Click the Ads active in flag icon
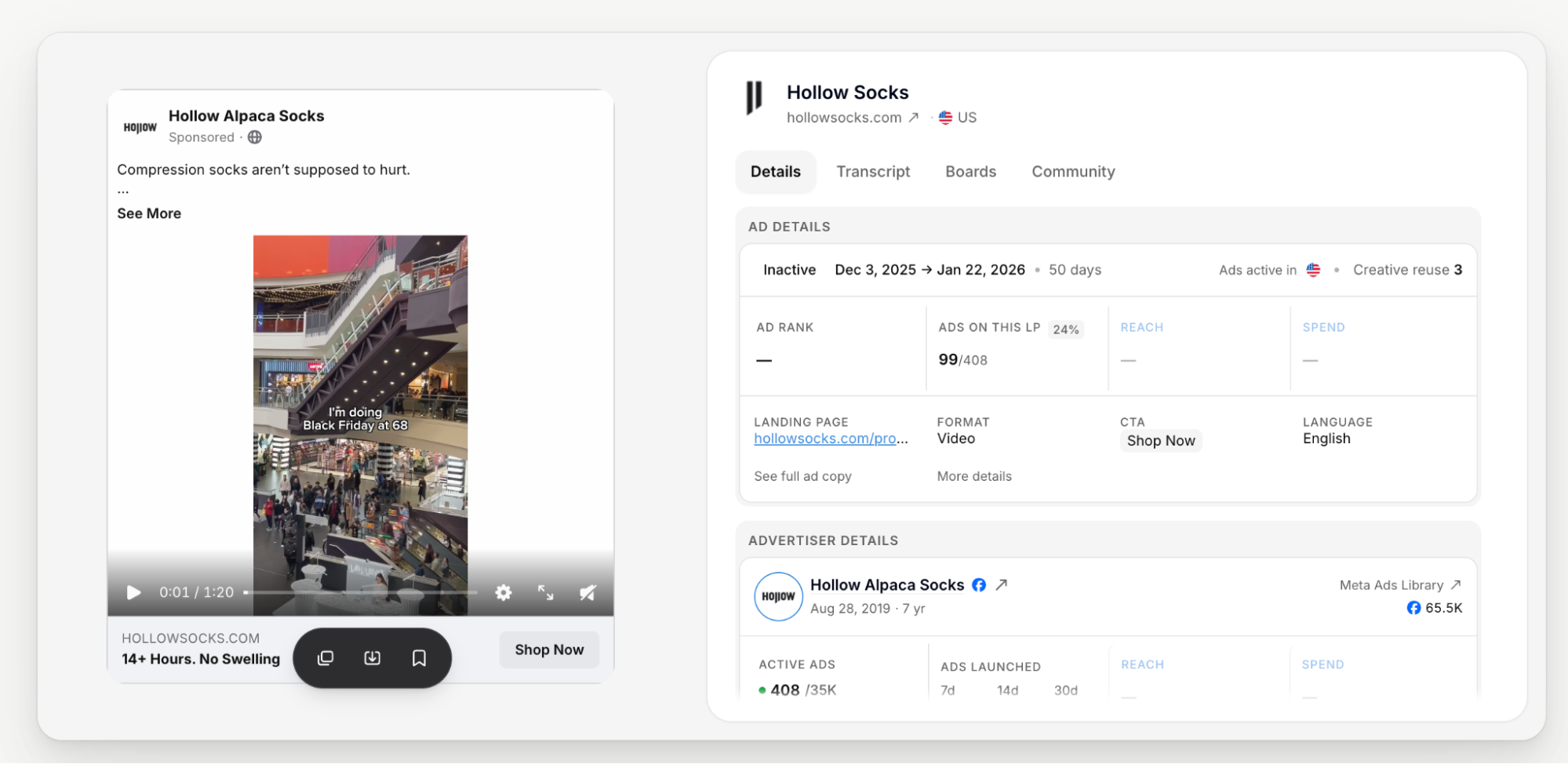 click(x=1313, y=270)
